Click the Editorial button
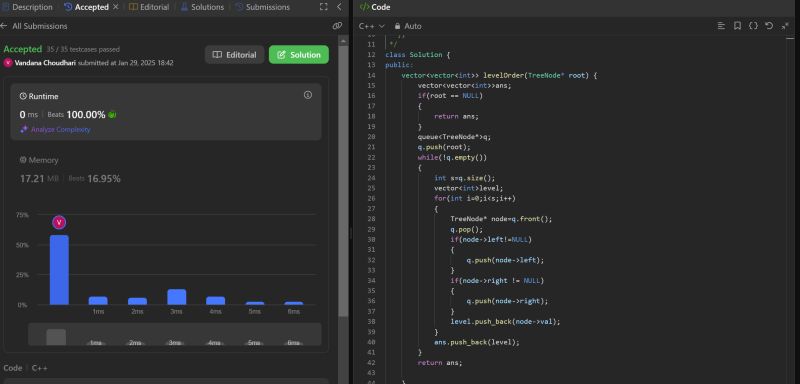Viewport: 800px width, 384px height. (235, 55)
